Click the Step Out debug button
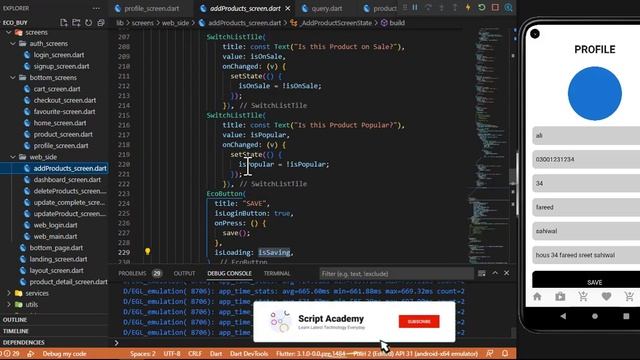The image size is (640, 360). pos(455,8)
